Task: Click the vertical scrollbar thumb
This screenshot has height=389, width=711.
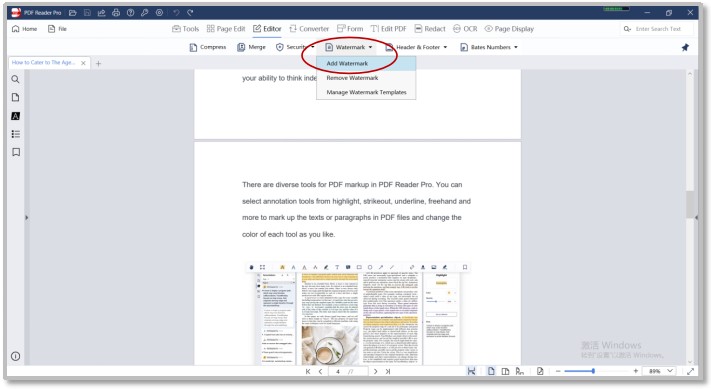Action: (690, 204)
